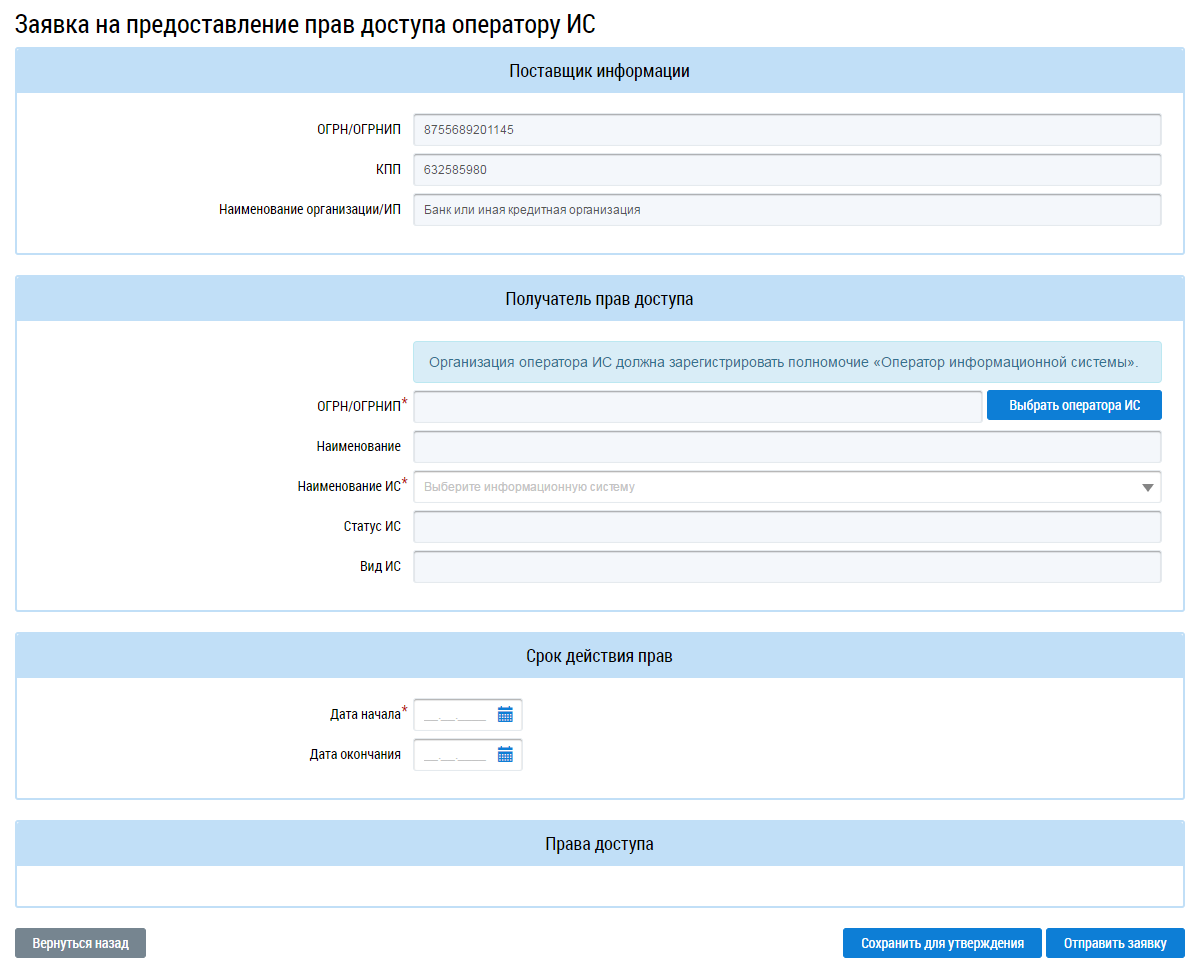Click the Статус ИС field
The height and width of the screenshot is (966, 1199).
coord(786,527)
